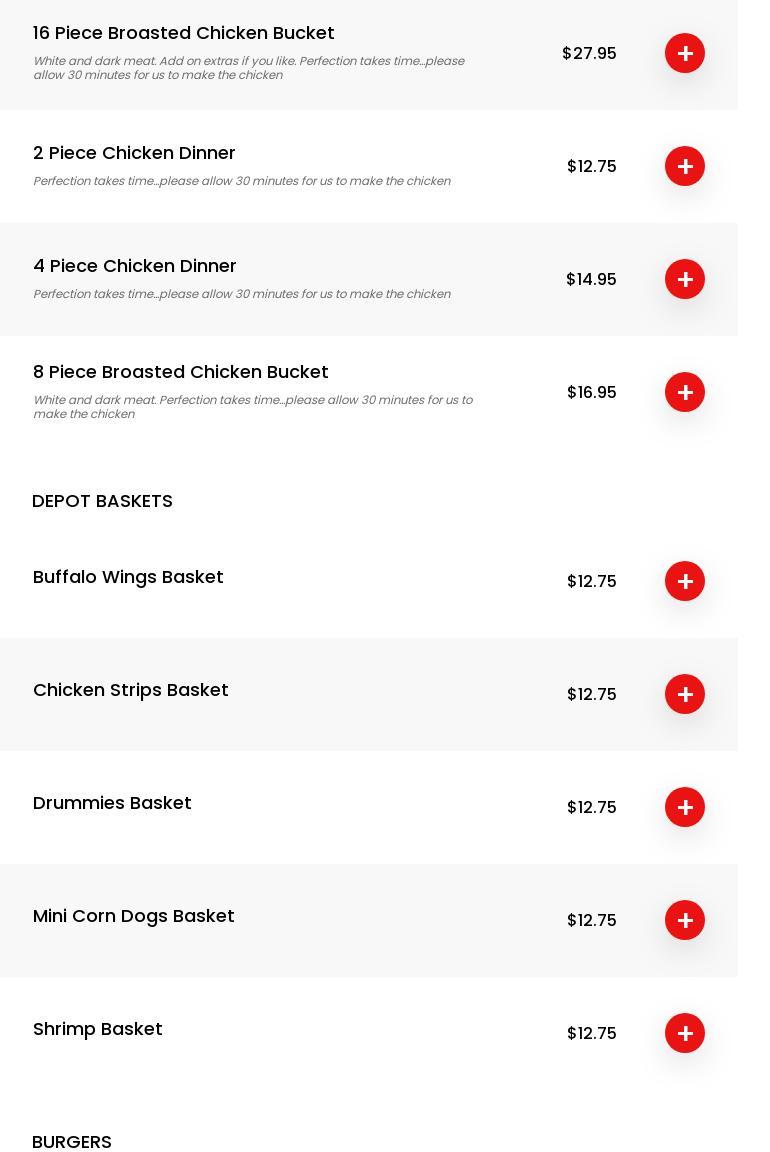Image resolution: width=770 pixels, height=1152 pixels.
Task: Add 16 Piece Broasted Chicken Bucket to order
Action: point(685,53)
